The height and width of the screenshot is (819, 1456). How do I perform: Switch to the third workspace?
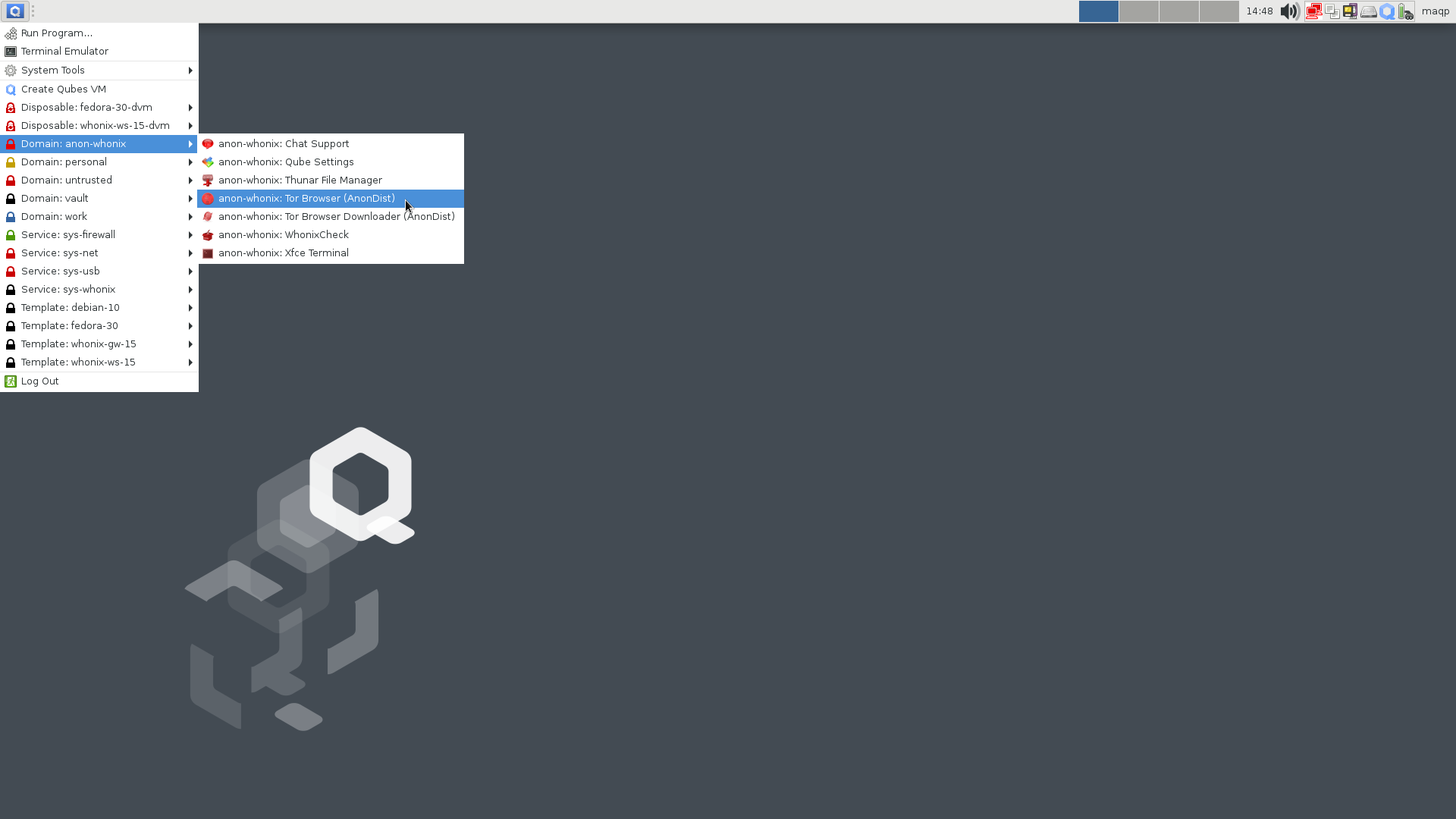(1179, 11)
